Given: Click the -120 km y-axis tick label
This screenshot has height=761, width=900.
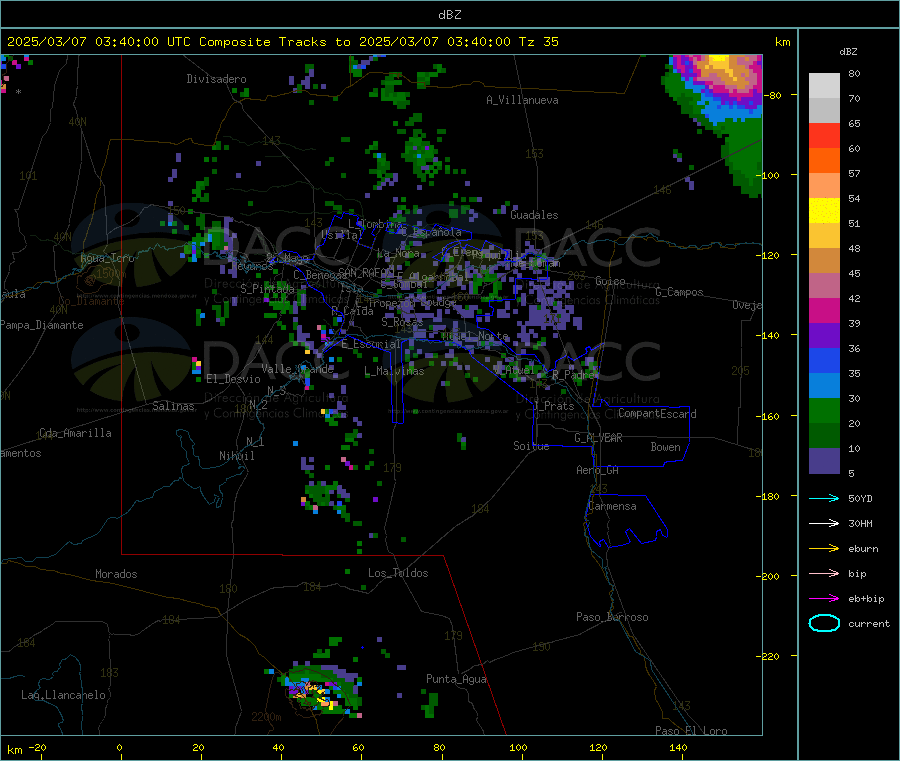Looking at the screenshot, I should (770, 255).
